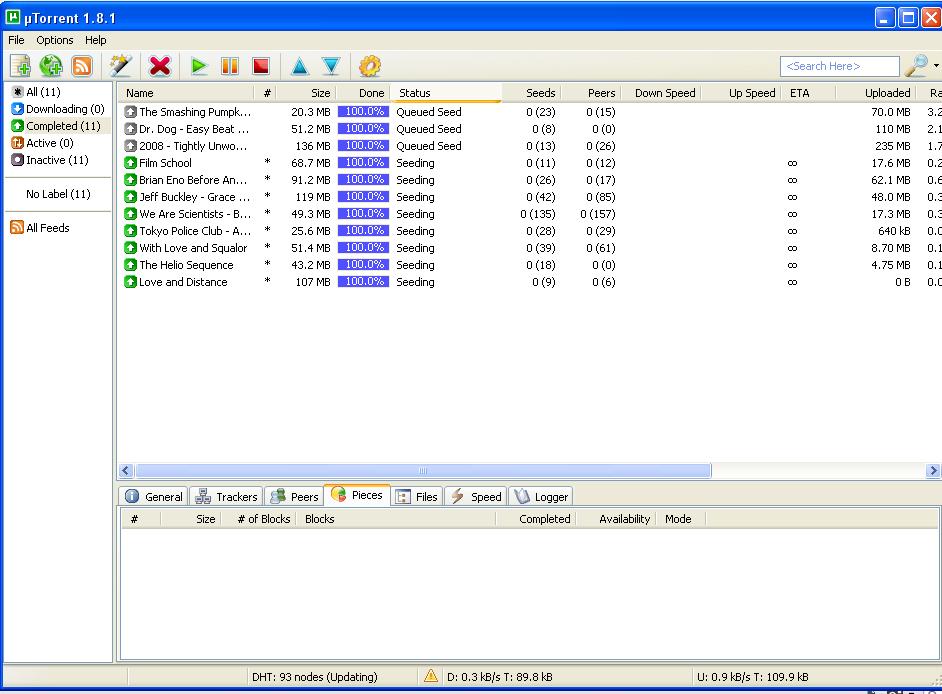Image resolution: width=942 pixels, height=694 pixels.
Task: Click horizontal scrollbar right arrow
Action: 934,470
